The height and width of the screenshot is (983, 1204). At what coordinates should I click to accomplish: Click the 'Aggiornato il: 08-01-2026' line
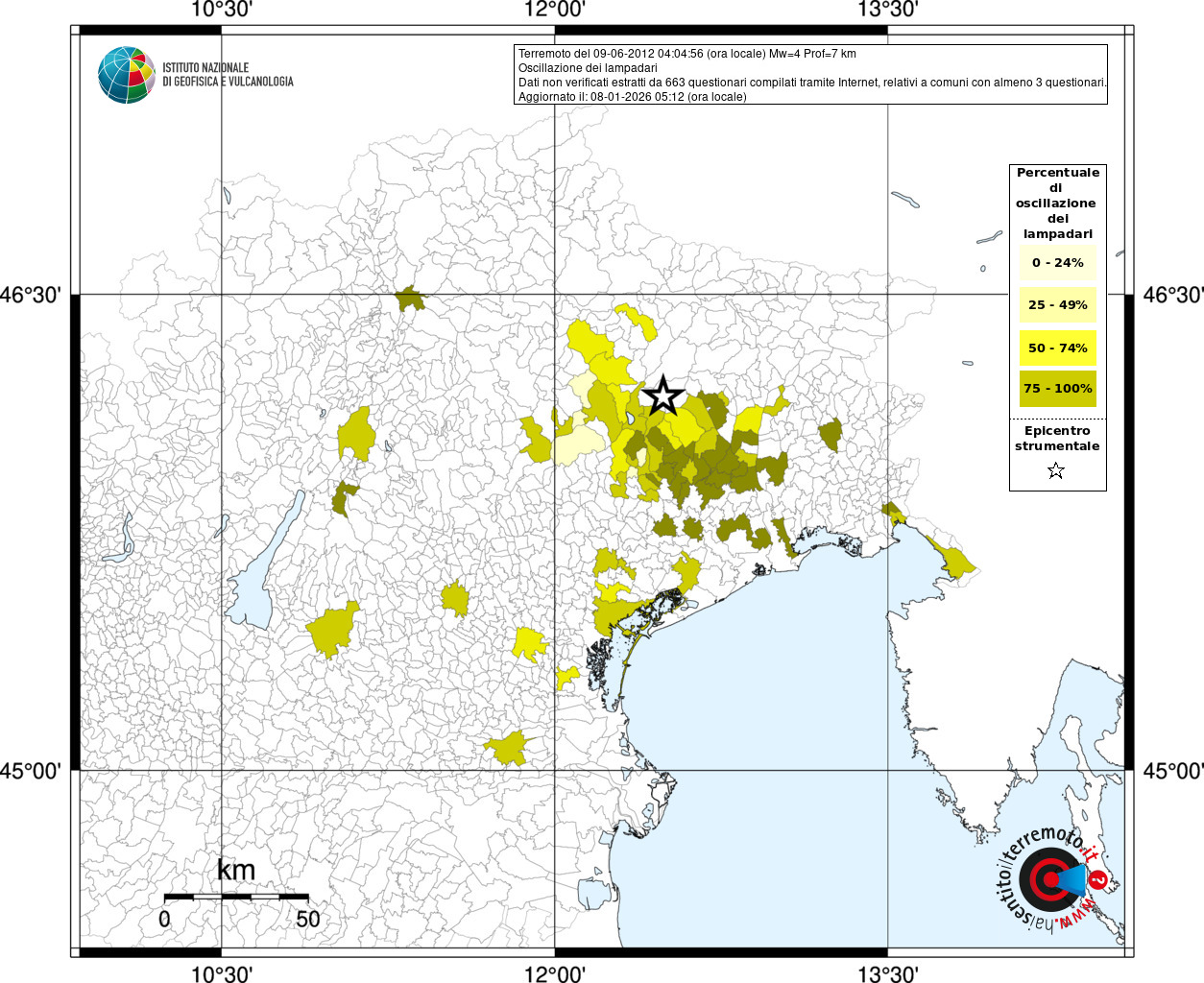(x=632, y=97)
